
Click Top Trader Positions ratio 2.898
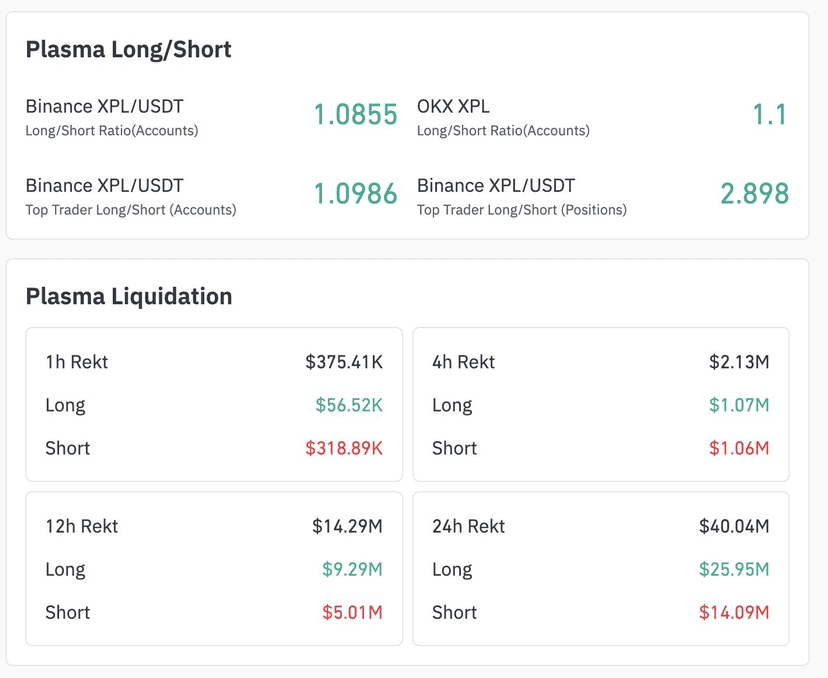pos(754,194)
